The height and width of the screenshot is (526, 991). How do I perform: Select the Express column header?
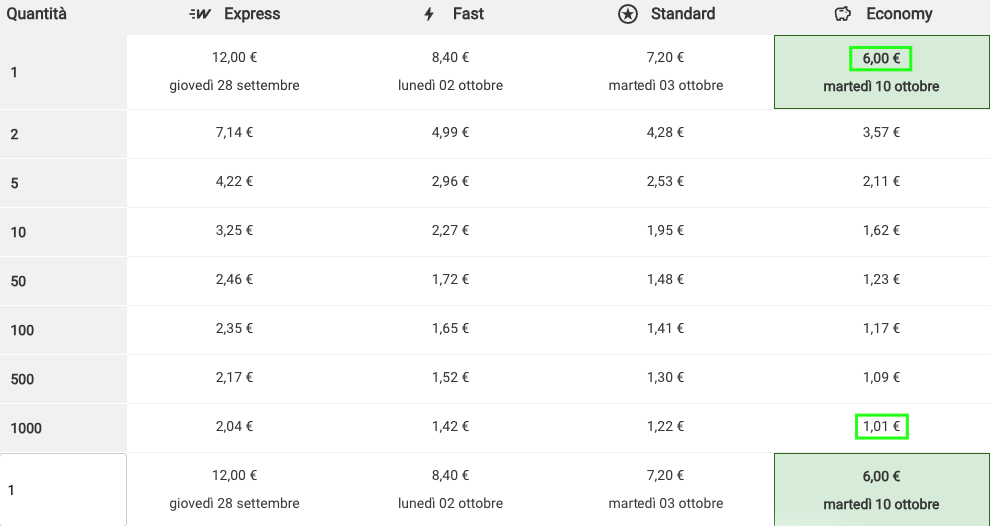click(x=234, y=14)
